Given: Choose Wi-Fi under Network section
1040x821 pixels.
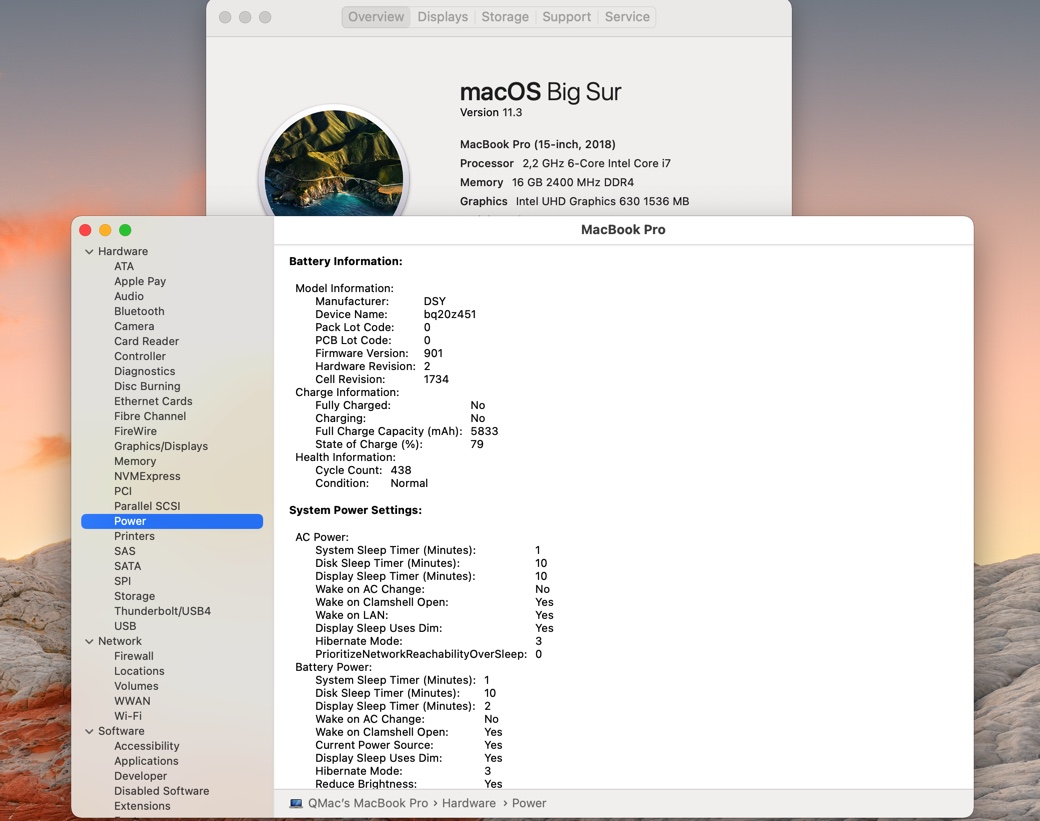Looking at the screenshot, I should [128, 716].
